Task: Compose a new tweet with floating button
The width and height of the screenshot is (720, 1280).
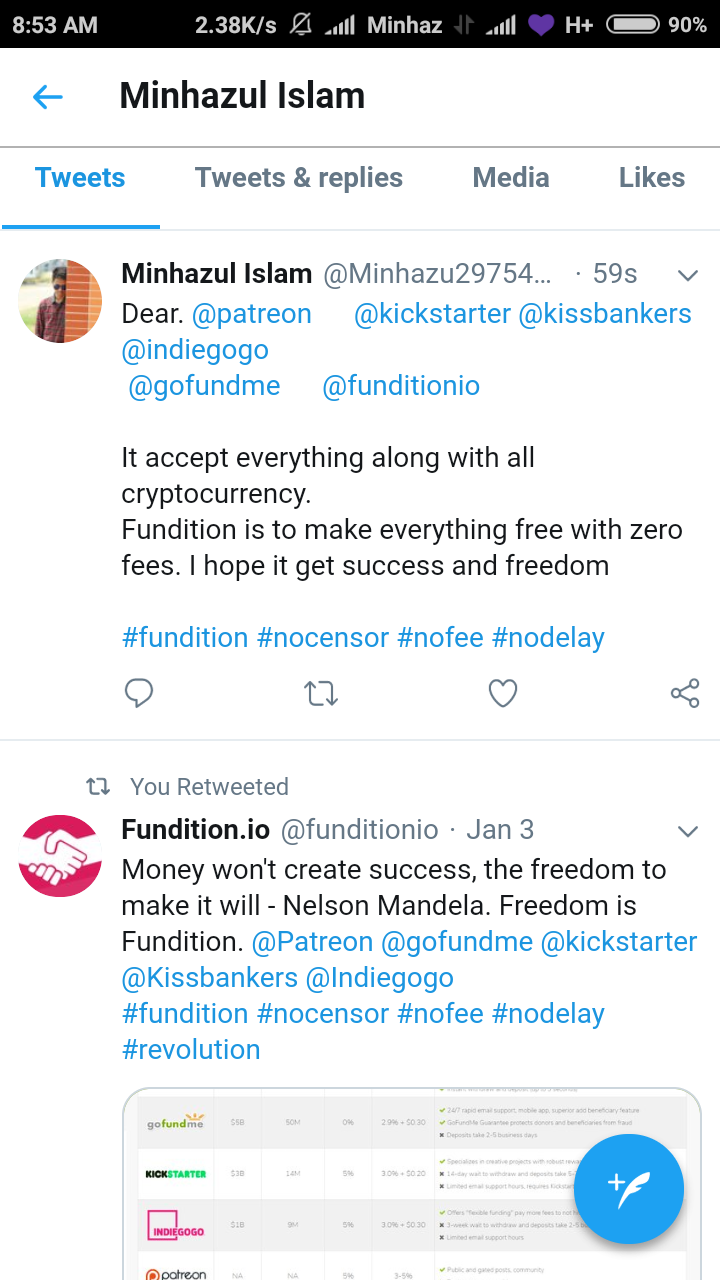Action: tap(629, 1189)
